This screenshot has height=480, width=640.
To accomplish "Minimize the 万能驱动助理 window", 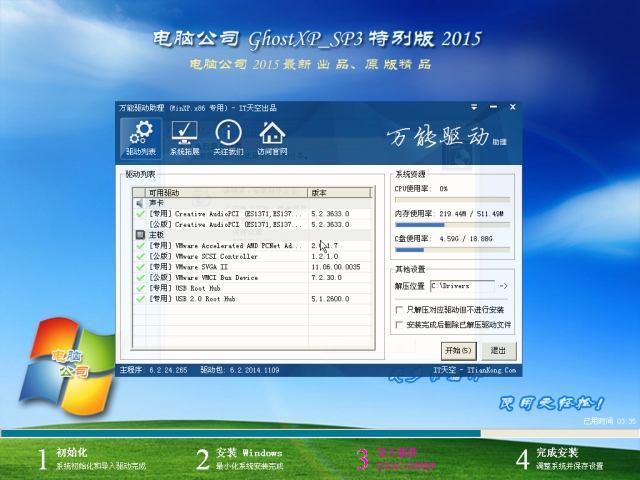I will [x=493, y=107].
